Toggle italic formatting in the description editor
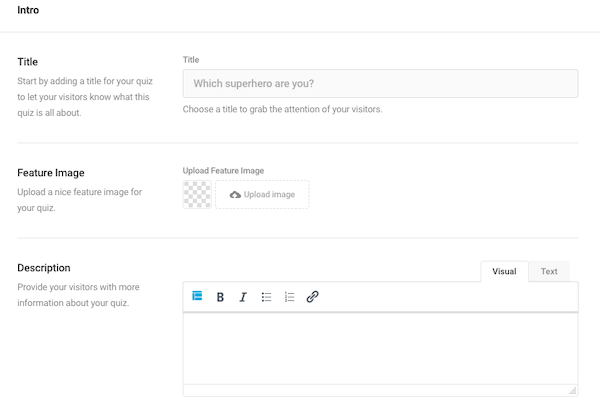The height and width of the screenshot is (404, 600). point(242,297)
